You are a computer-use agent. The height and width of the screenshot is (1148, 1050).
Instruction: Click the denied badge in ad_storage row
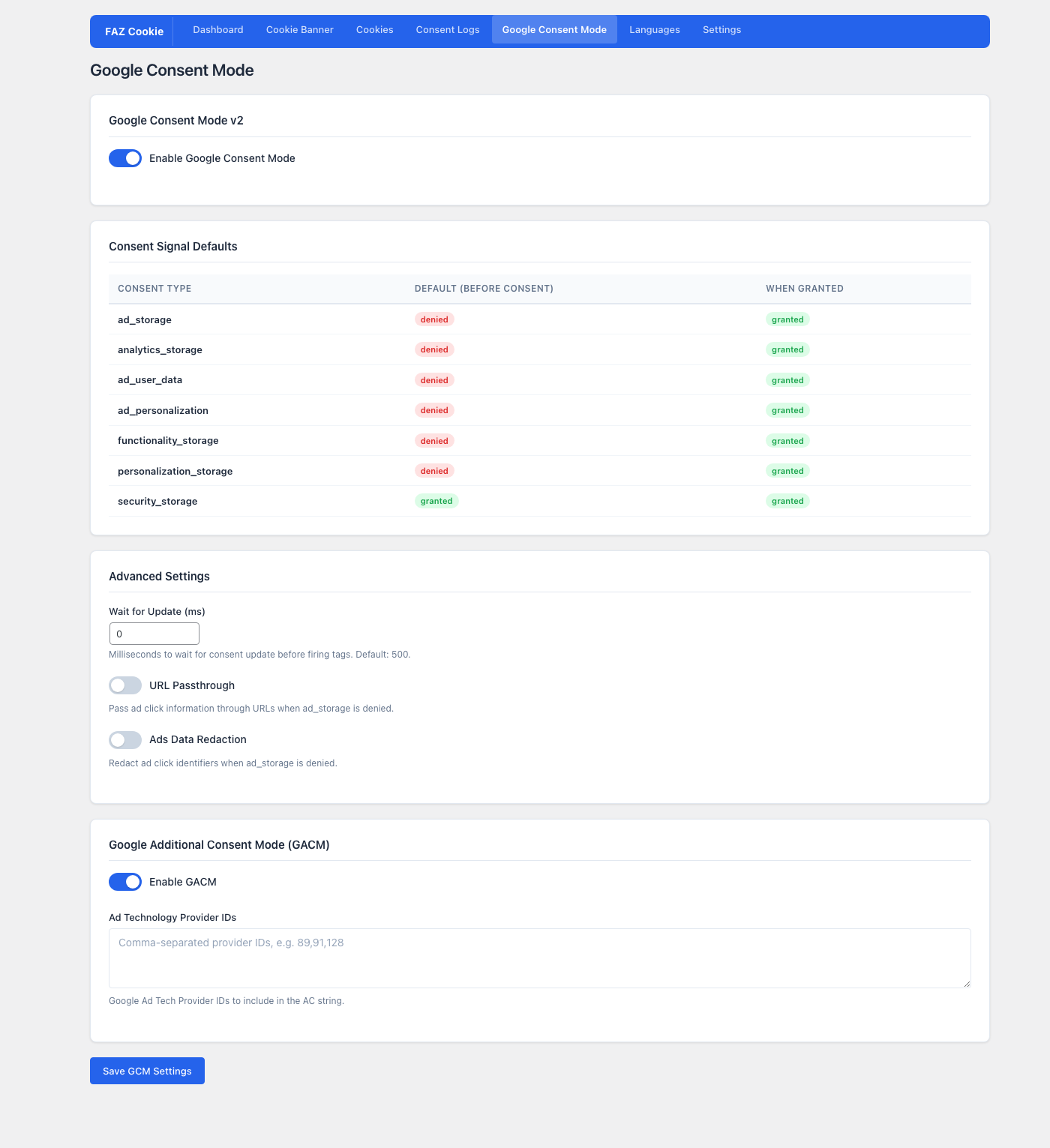point(434,319)
